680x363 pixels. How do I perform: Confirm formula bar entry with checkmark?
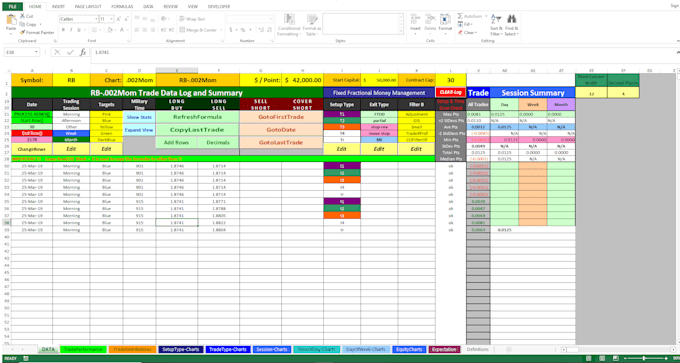(70, 52)
